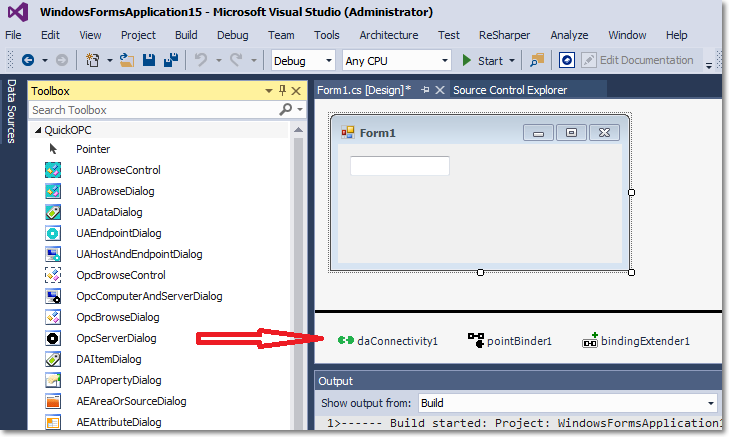
Task: Select the OpcServerDialog toolbox item
Action: 116,338
